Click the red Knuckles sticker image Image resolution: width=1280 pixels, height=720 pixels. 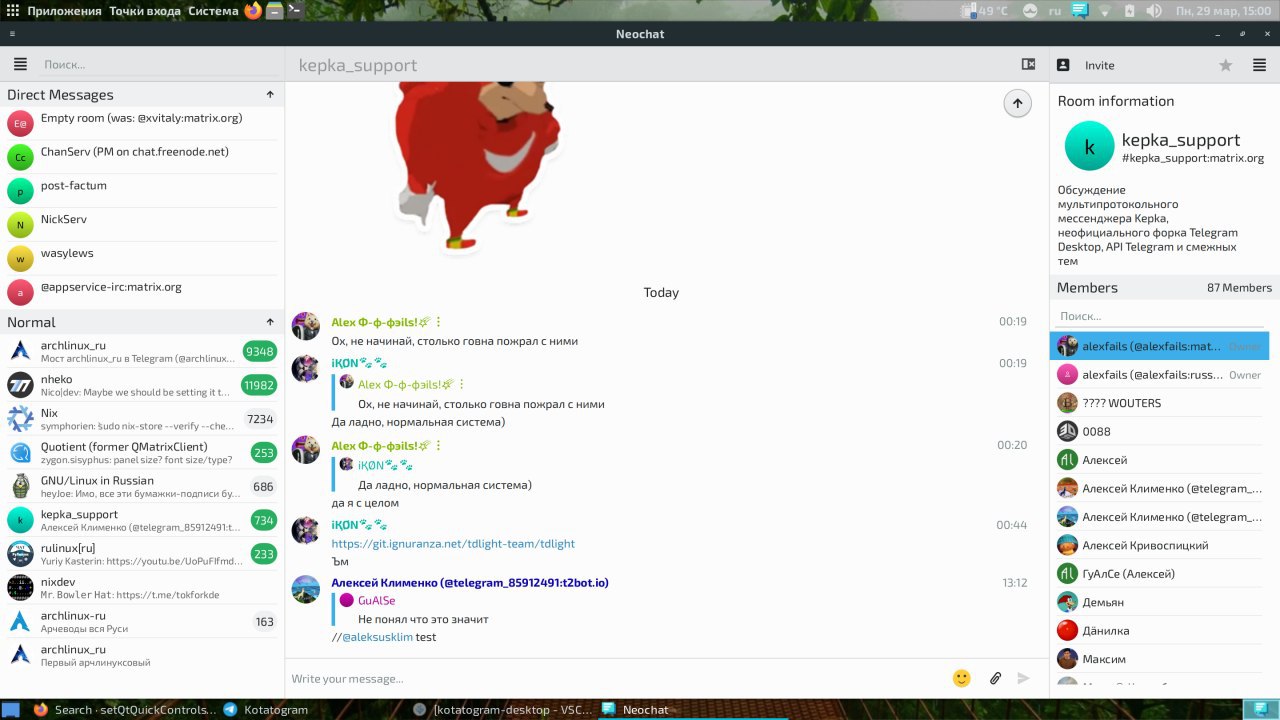tap(476, 166)
